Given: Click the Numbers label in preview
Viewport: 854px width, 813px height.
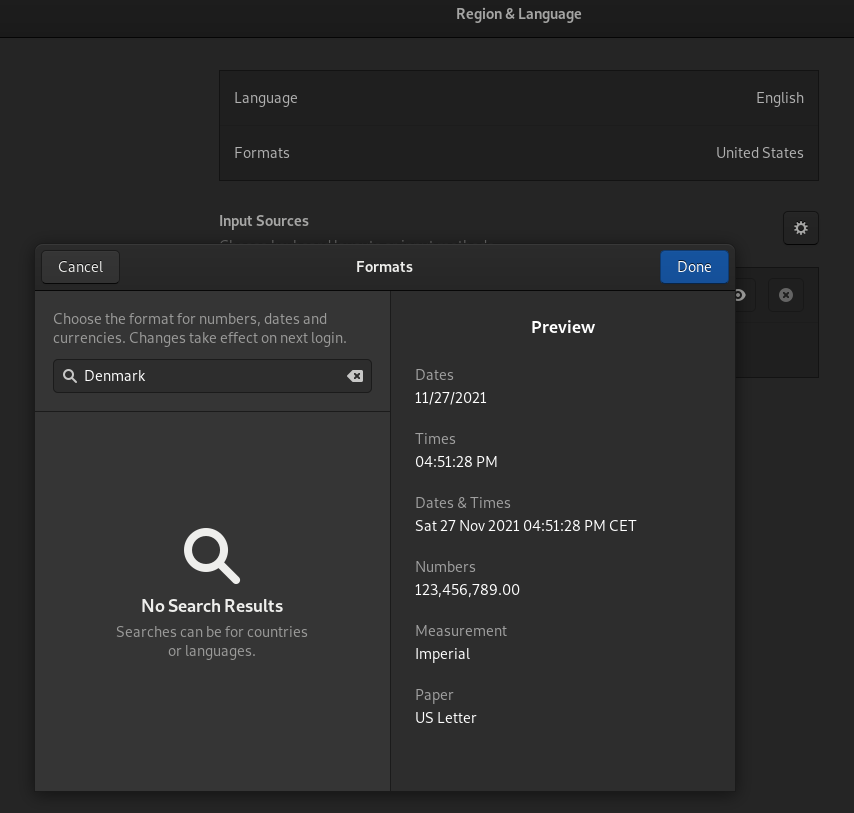Looking at the screenshot, I should [445, 567].
